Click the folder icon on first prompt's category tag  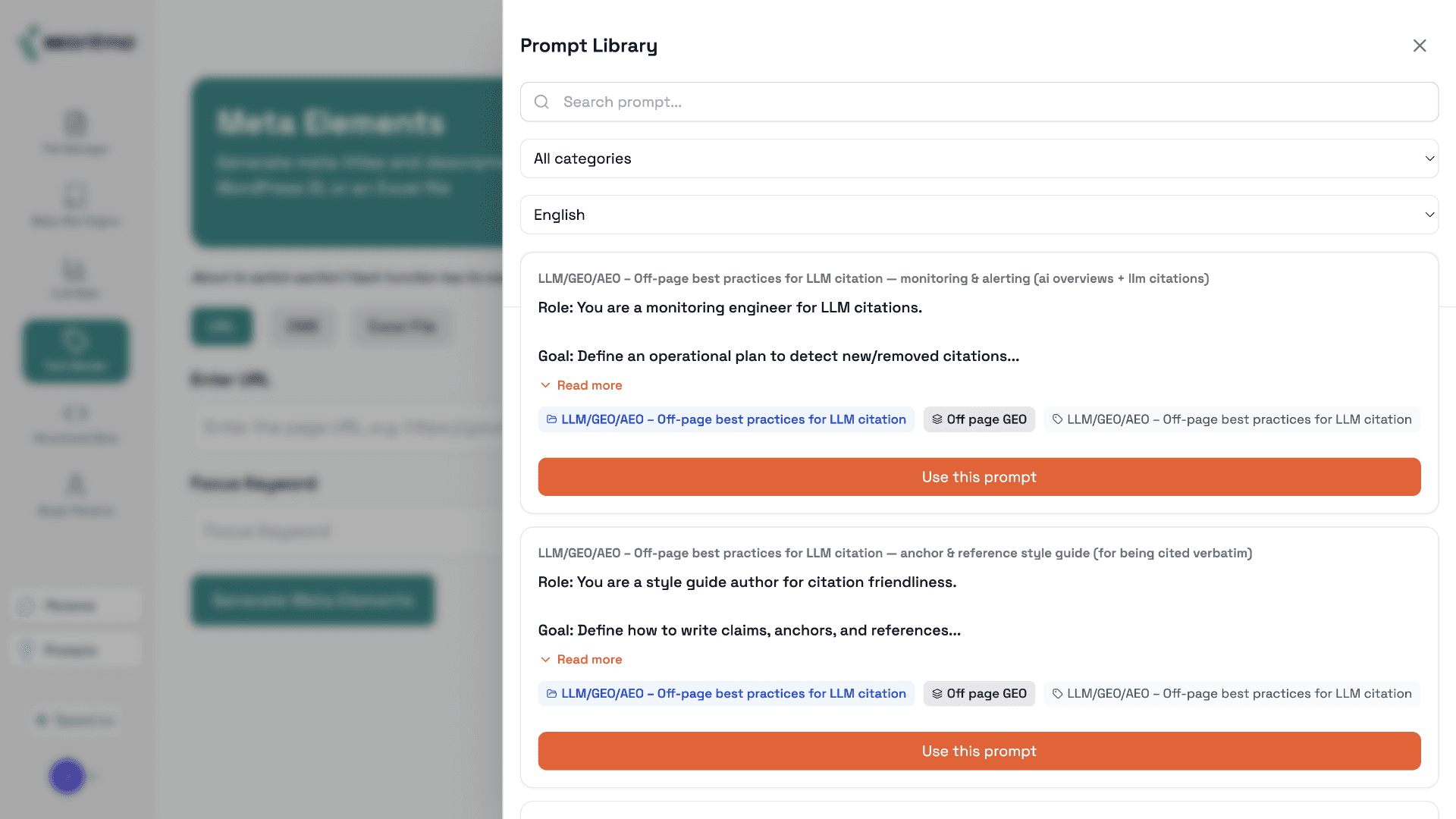click(552, 419)
